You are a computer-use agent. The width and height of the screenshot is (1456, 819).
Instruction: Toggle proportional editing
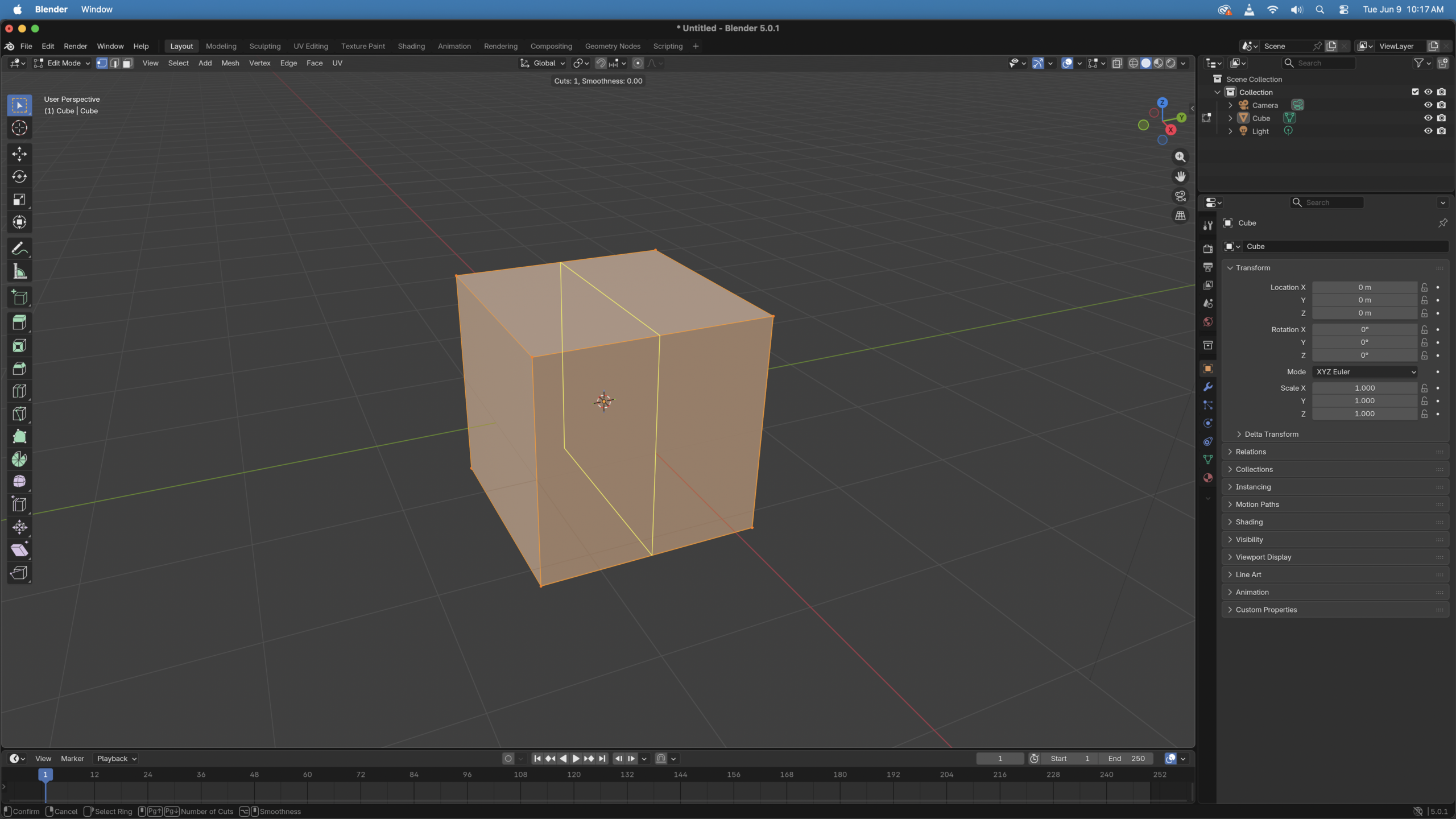pyautogui.click(x=638, y=63)
